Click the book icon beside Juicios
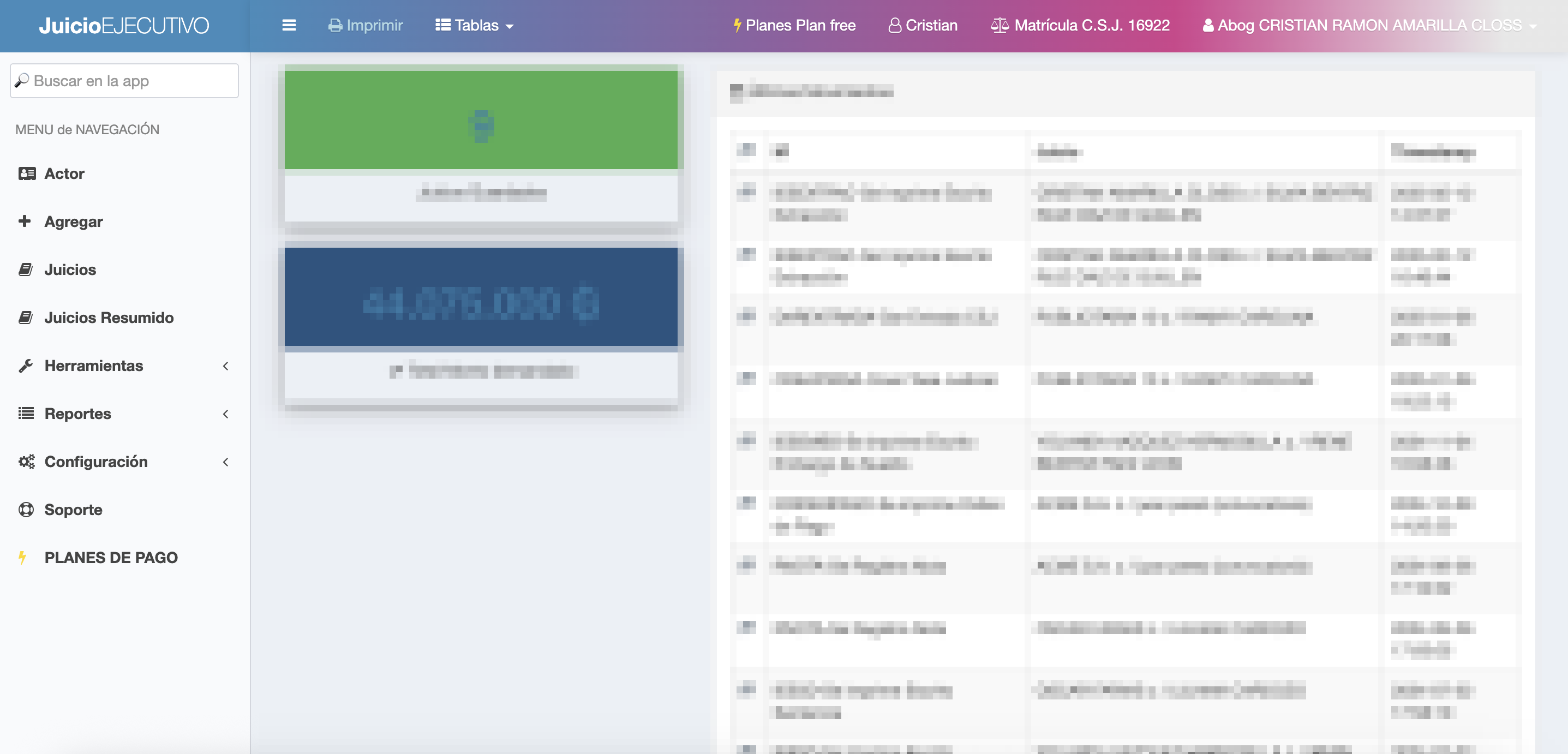 pos(26,269)
